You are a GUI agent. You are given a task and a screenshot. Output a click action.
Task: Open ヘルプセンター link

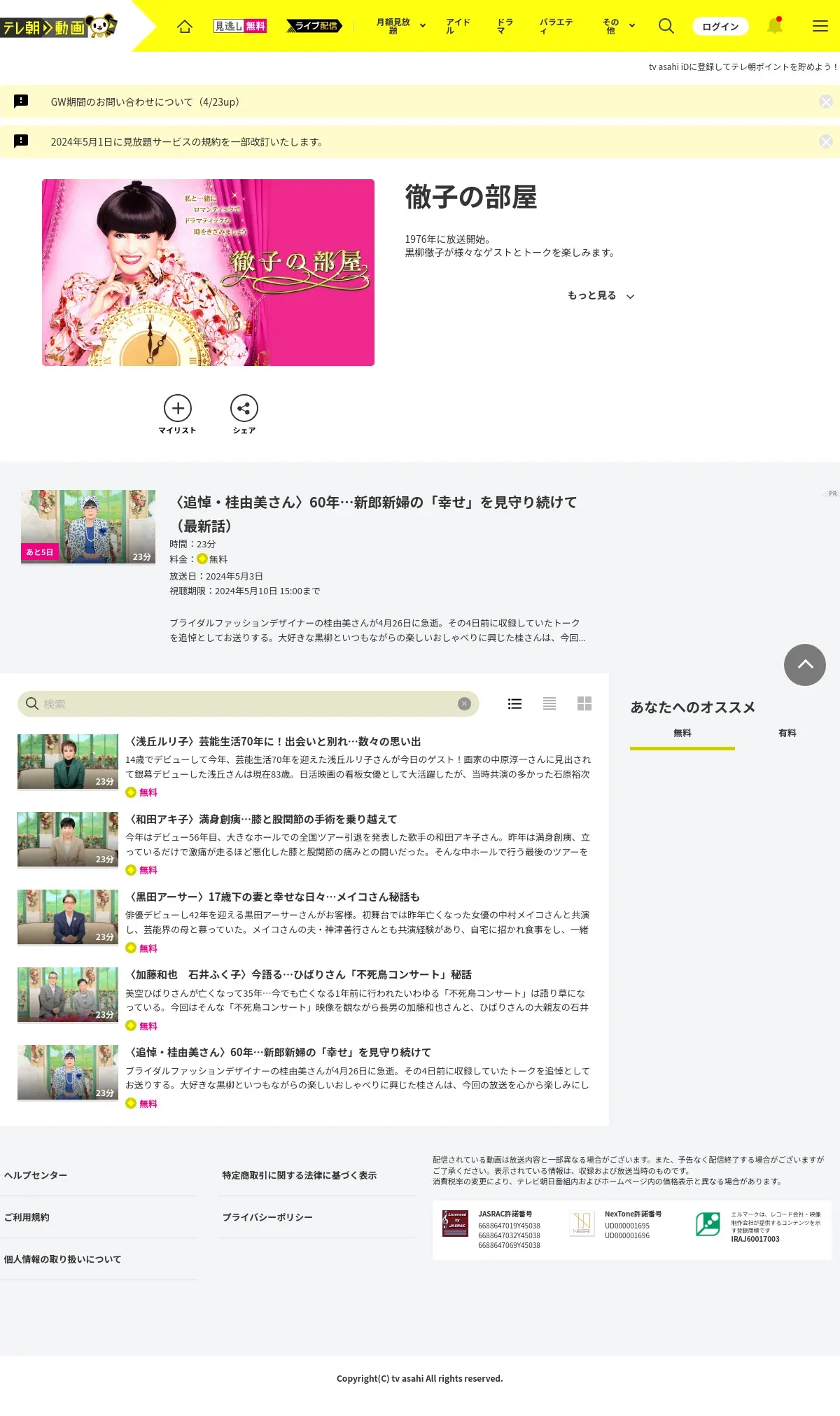pos(36,1175)
